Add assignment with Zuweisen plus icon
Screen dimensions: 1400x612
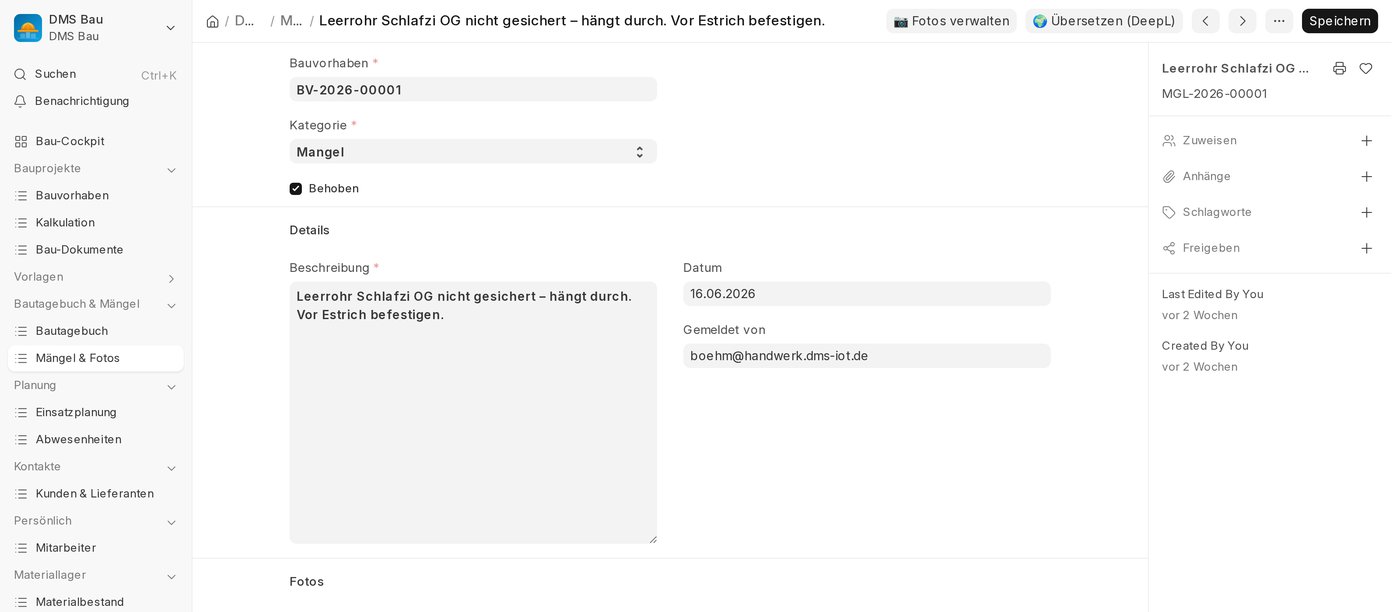[x=1366, y=141]
